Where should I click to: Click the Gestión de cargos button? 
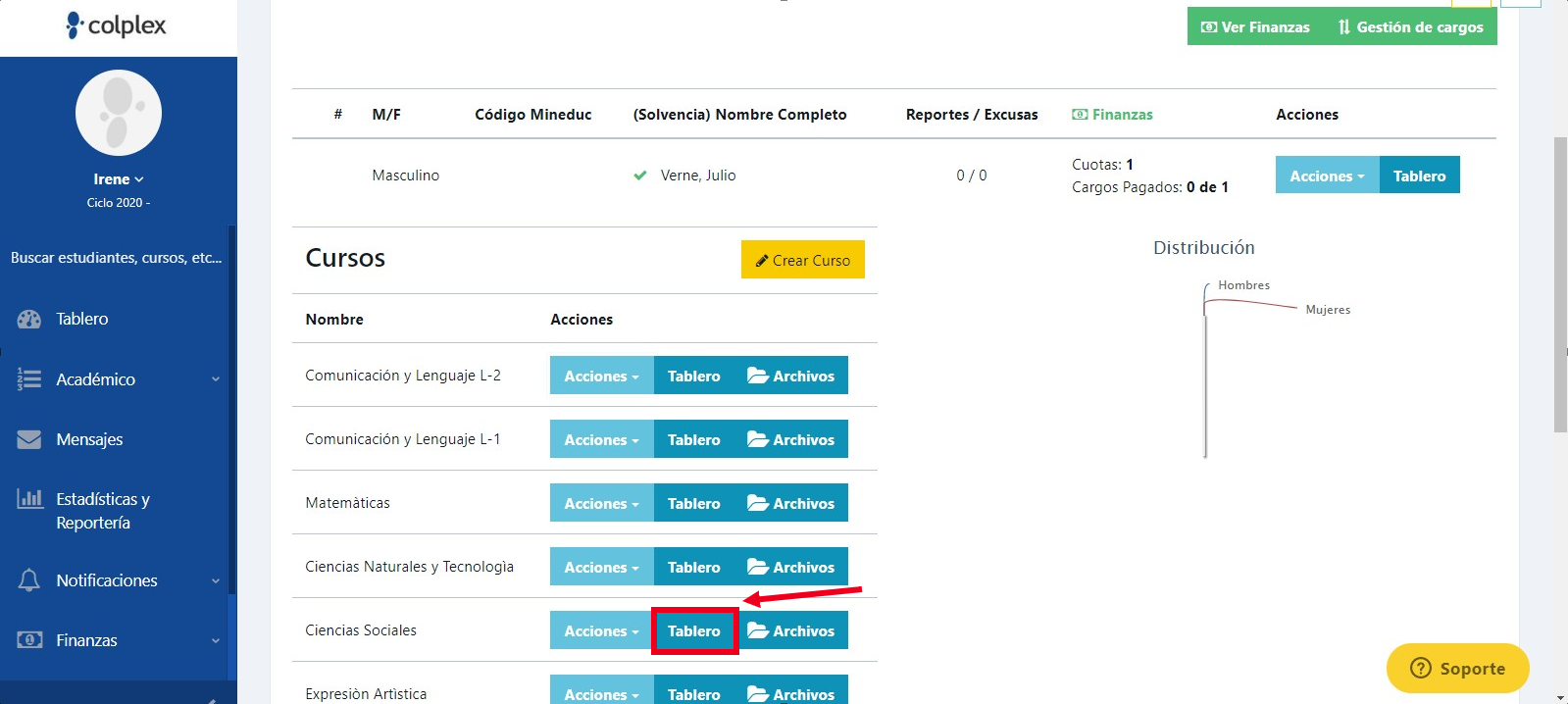1410,26
